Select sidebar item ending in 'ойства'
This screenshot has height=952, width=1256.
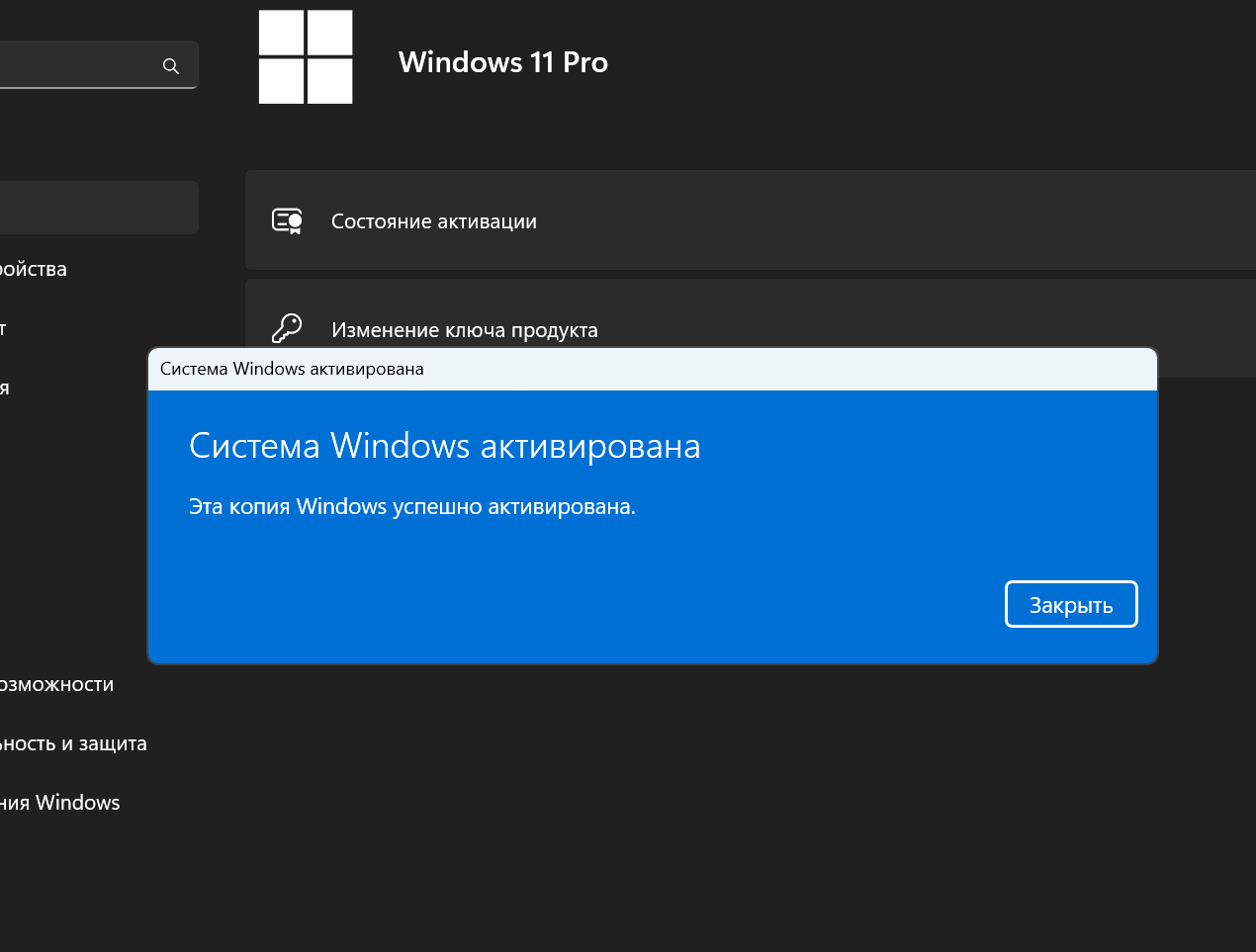(34, 269)
